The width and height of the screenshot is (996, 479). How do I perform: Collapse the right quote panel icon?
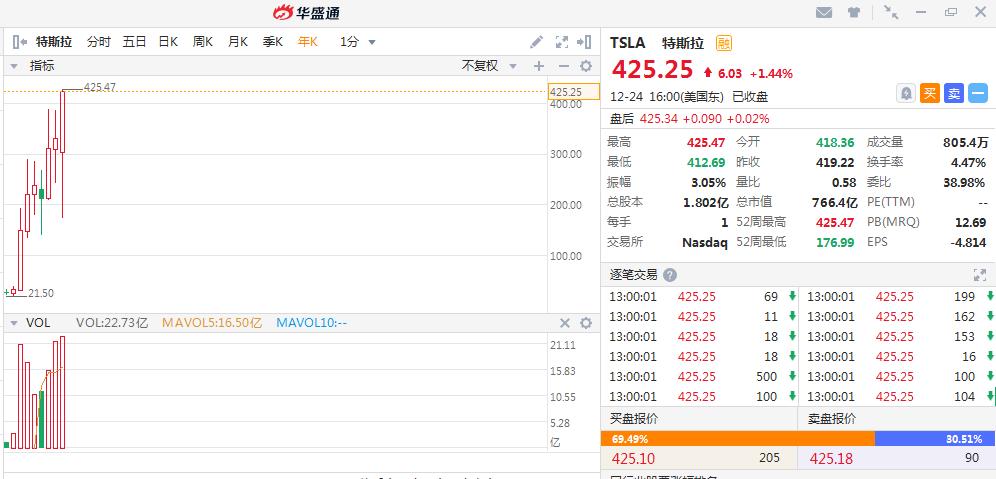(584, 42)
